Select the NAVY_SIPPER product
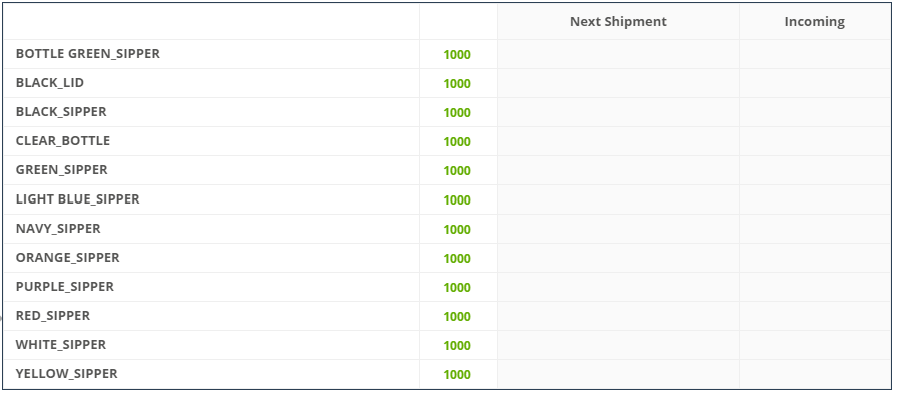Screen dimensions: 898x402 coord(58,228)
